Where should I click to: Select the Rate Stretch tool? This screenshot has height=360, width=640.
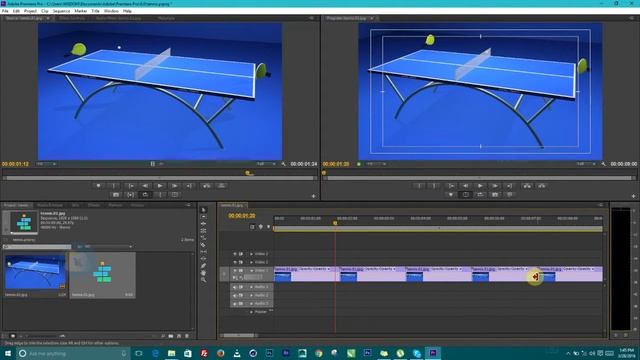click(x=203, y=238)
